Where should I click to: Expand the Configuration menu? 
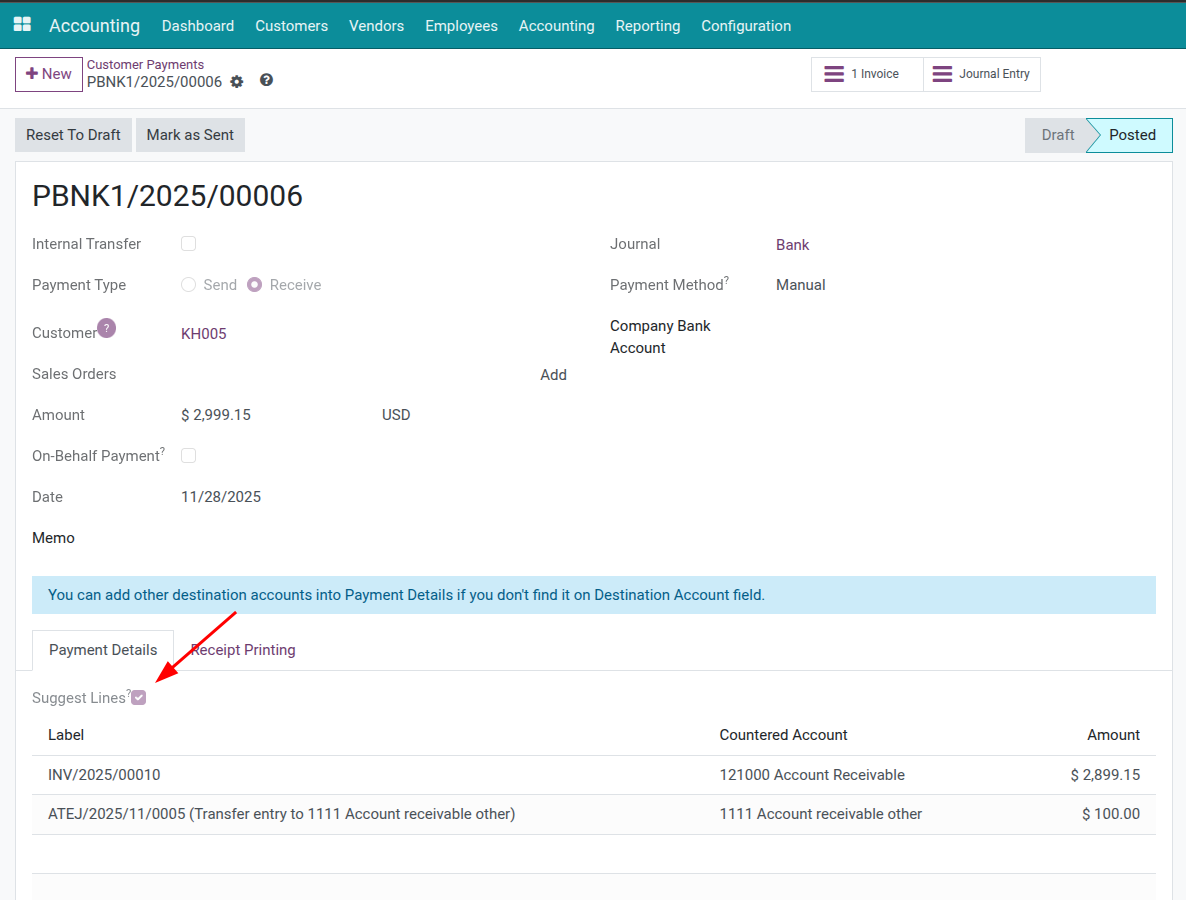pos(745,26)
